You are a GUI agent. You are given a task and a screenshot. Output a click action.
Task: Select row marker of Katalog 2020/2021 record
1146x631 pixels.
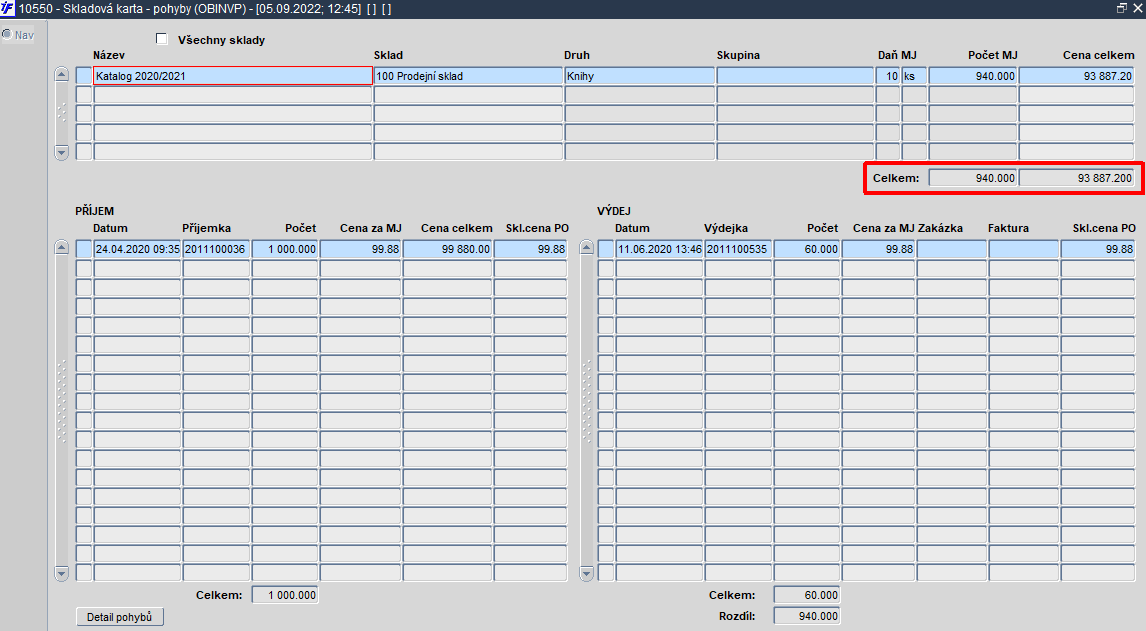click(x=84, y=75)
